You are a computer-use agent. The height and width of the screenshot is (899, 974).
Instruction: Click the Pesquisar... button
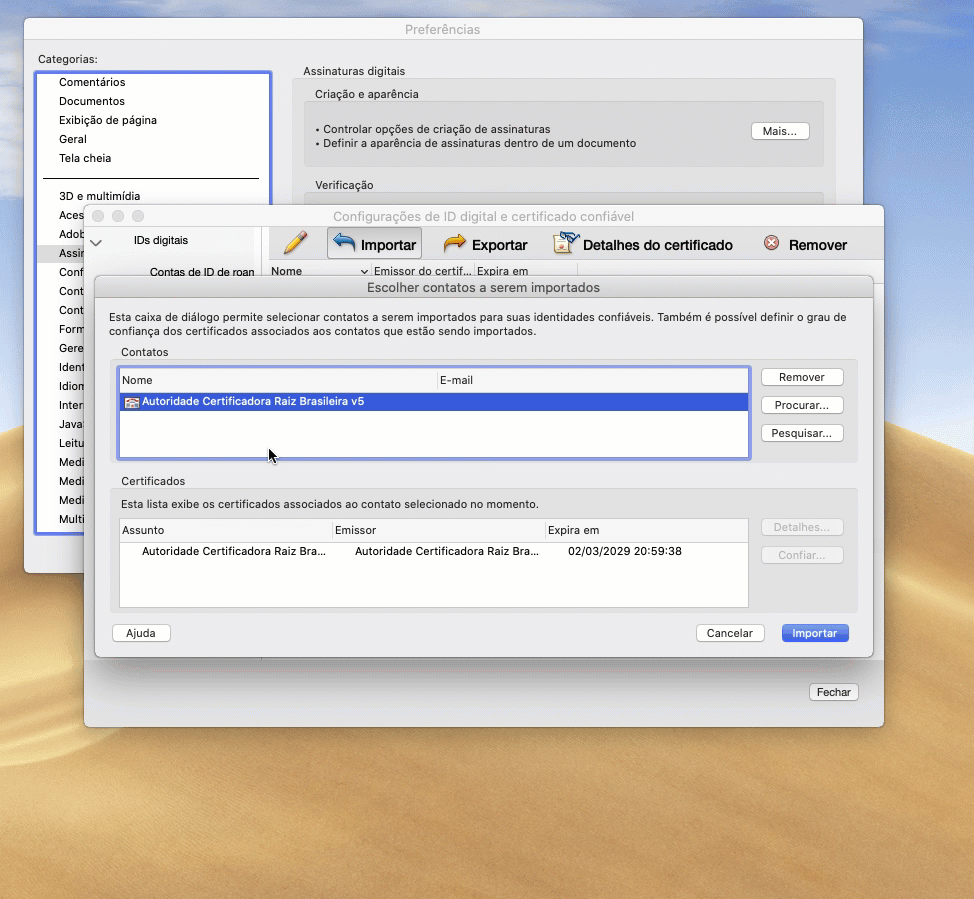(x=801, y=433)
